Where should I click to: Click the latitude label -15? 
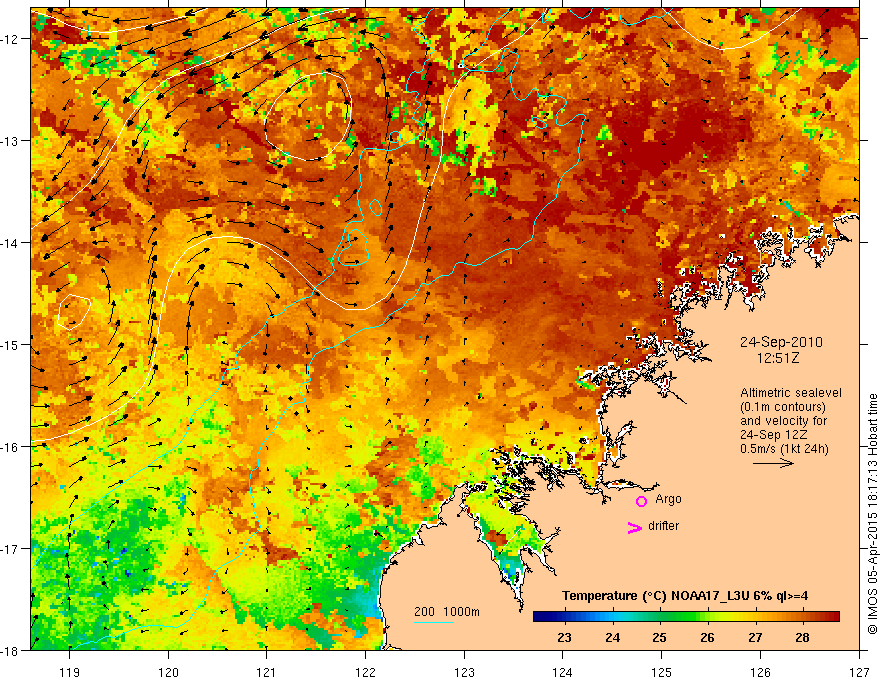pos(10,344)
